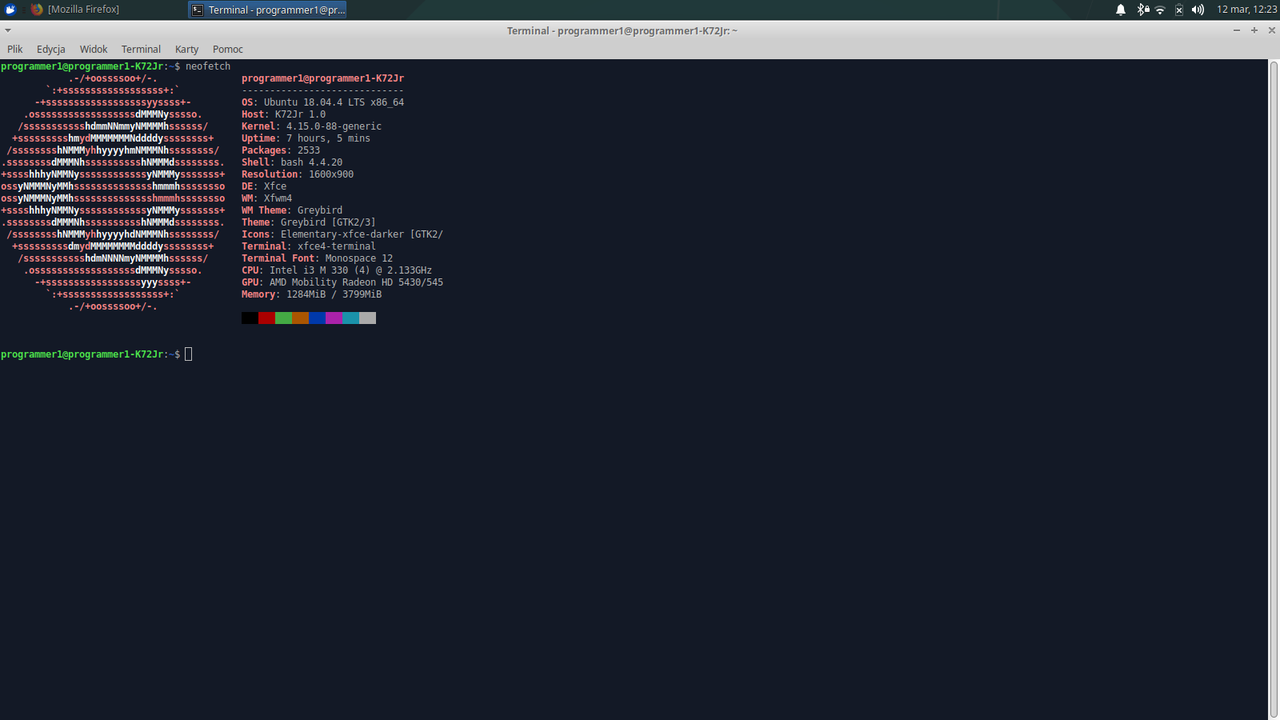Click the 'CPU: Intel i3 M 330' line
The height and width of the screenshot is (720, 1280).
pyautogui.click(x=337, y=270)
